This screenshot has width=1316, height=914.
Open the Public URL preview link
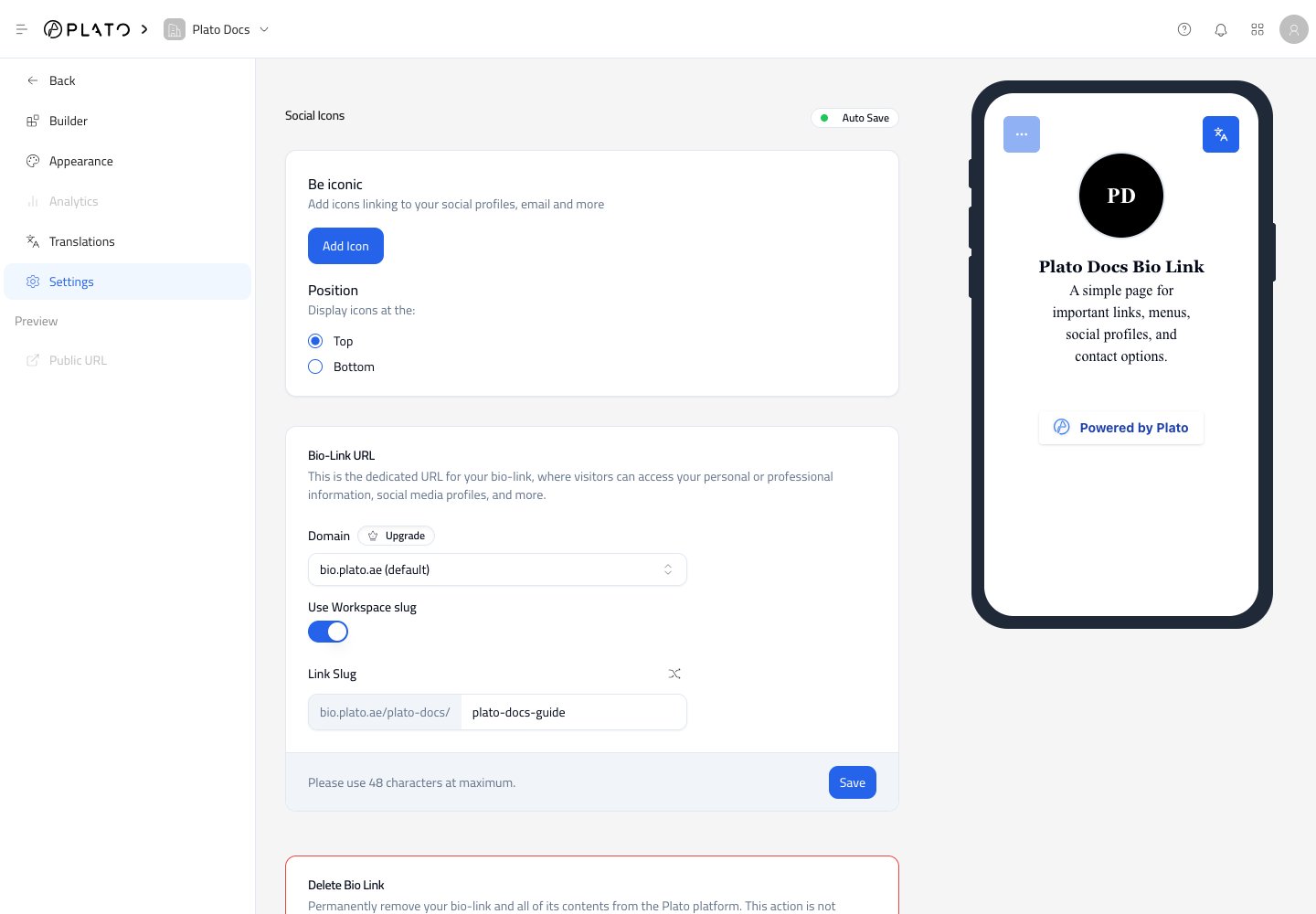point(127,360)
